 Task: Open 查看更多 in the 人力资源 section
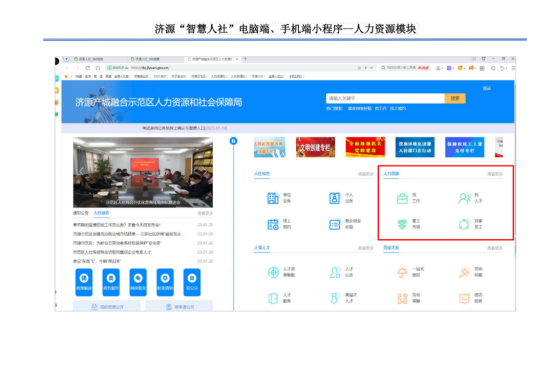click(495, 174)
